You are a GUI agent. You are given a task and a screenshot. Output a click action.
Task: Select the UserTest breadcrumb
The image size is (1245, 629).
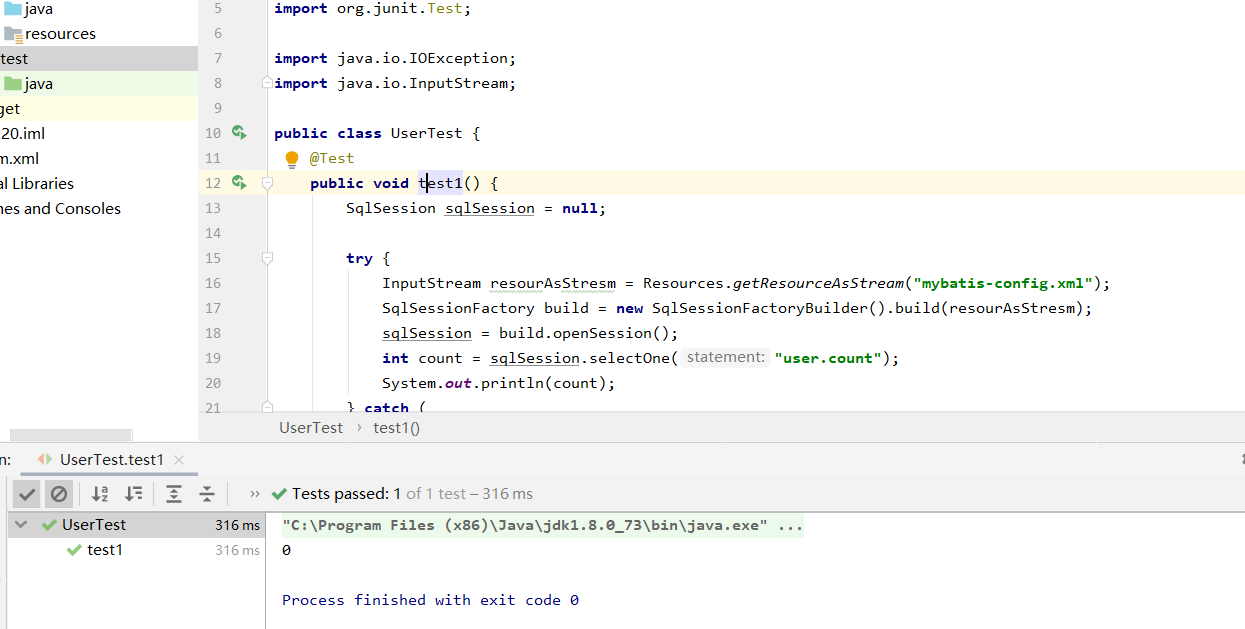point(311,427)
